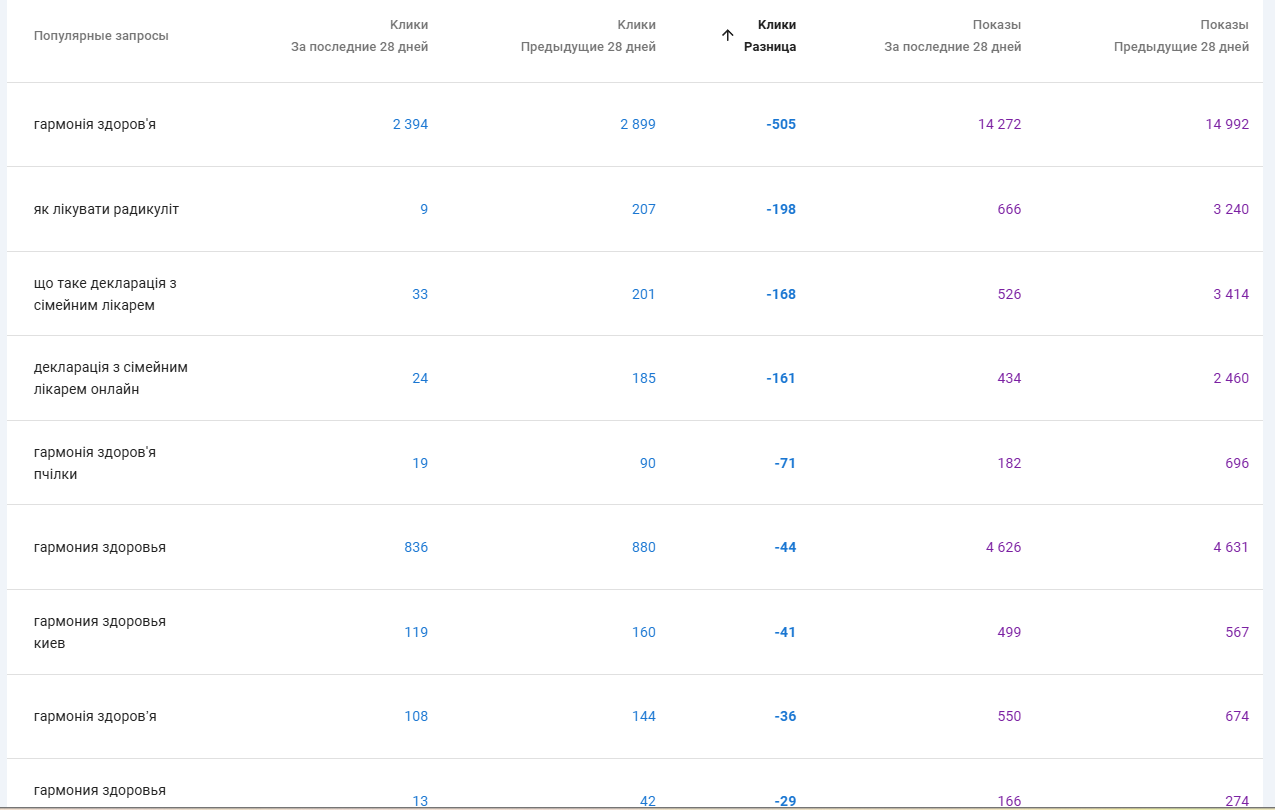Sort by Показы За последние 28 дней header
This screenshot has height=810, width=1275.
952,36
